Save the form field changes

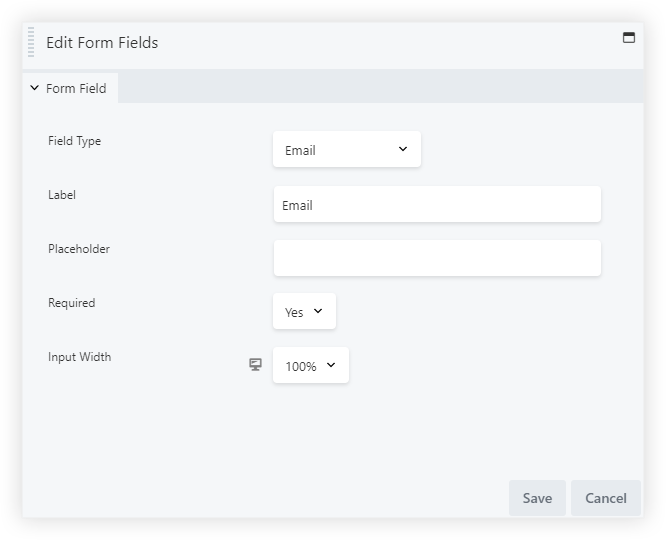tap(537, 498)
